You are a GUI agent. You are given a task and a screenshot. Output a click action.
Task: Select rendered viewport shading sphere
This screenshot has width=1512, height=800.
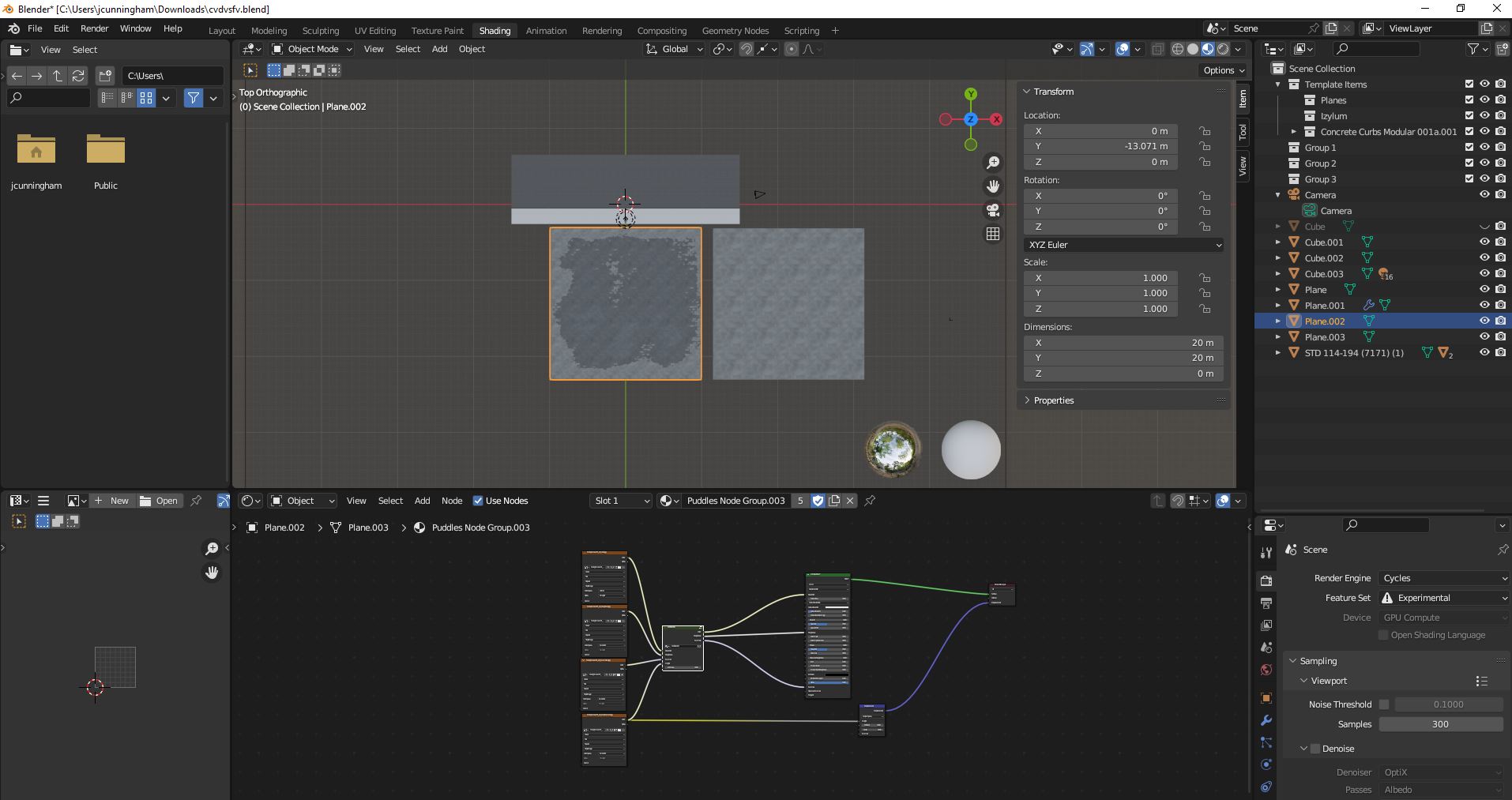(1223, 49)
